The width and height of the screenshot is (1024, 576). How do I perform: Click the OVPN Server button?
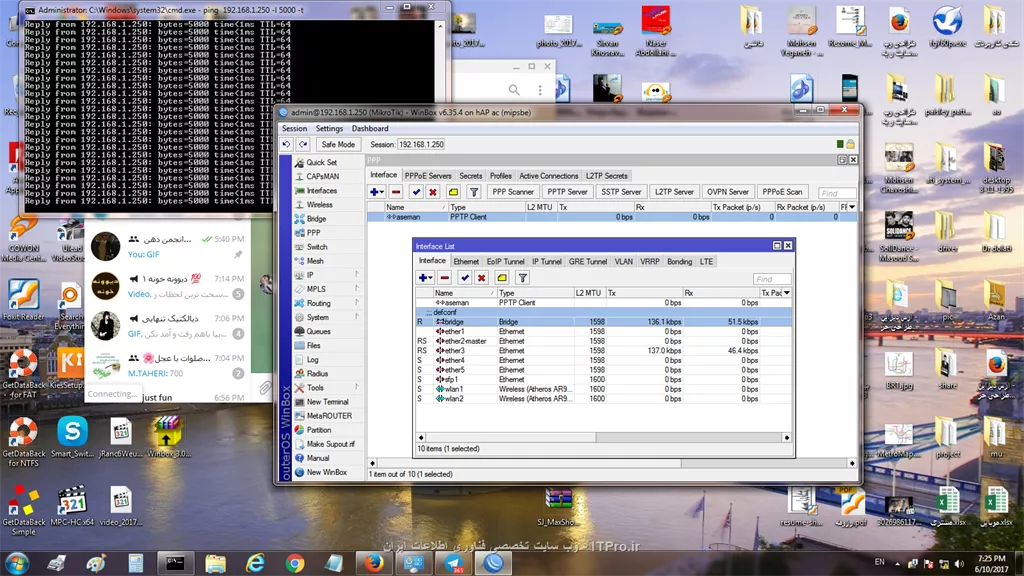point(728,192)
